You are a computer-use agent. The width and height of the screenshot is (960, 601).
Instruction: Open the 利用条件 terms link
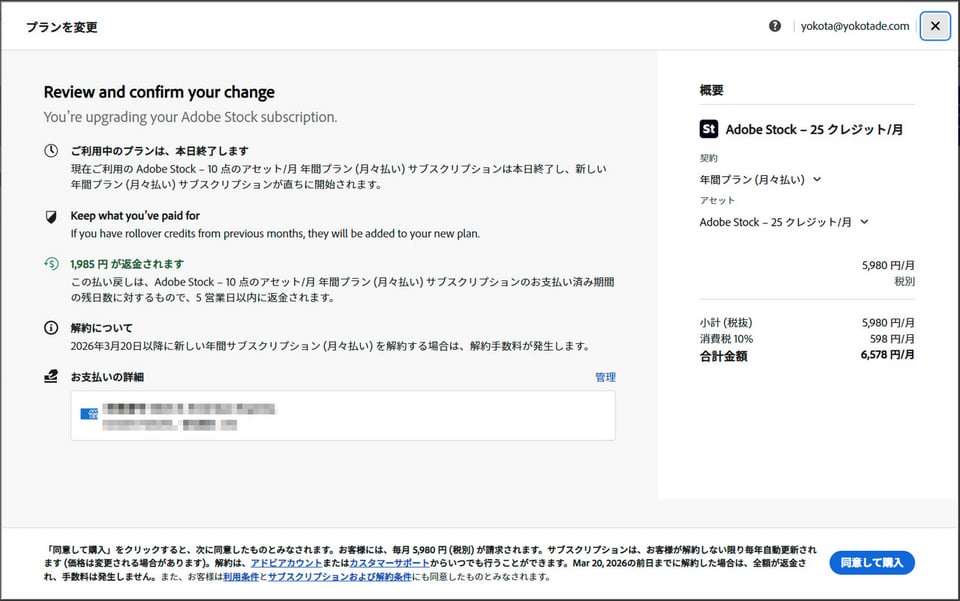[x=241, y=577]
